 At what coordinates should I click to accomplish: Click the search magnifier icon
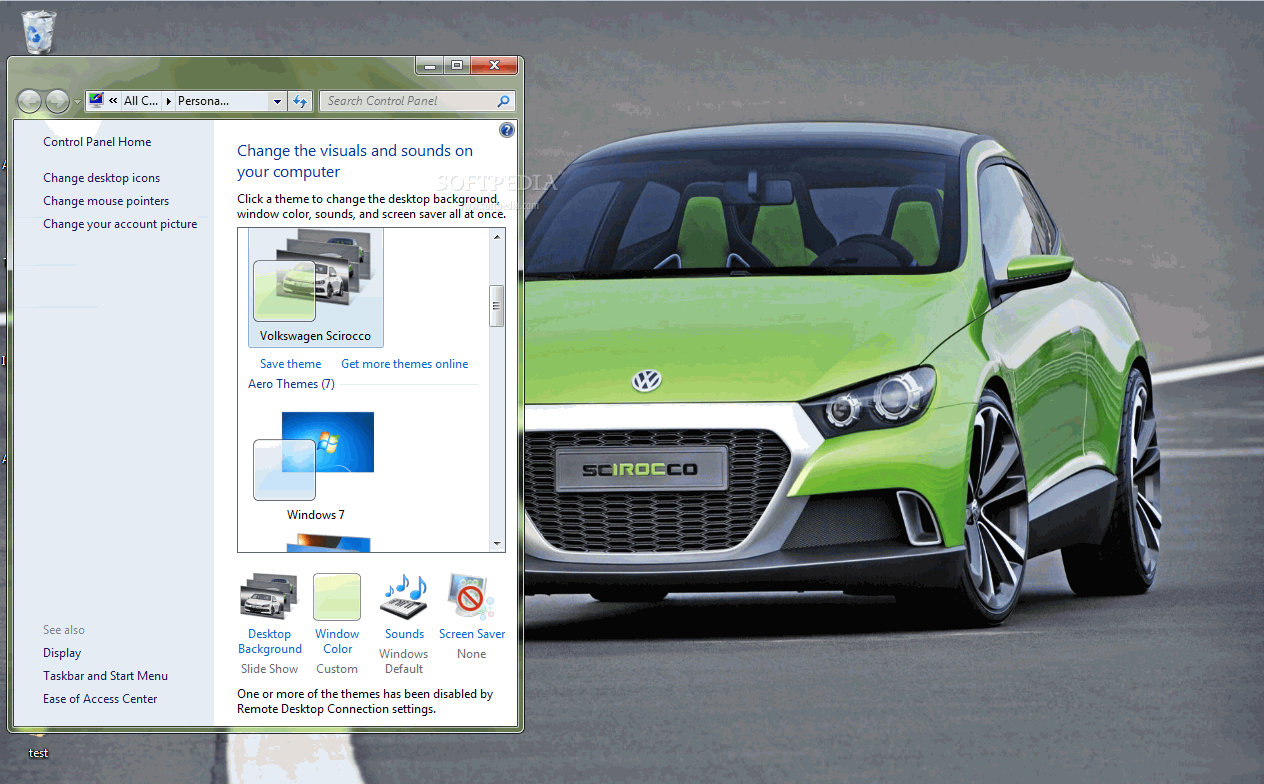click(x=504, y=101)
